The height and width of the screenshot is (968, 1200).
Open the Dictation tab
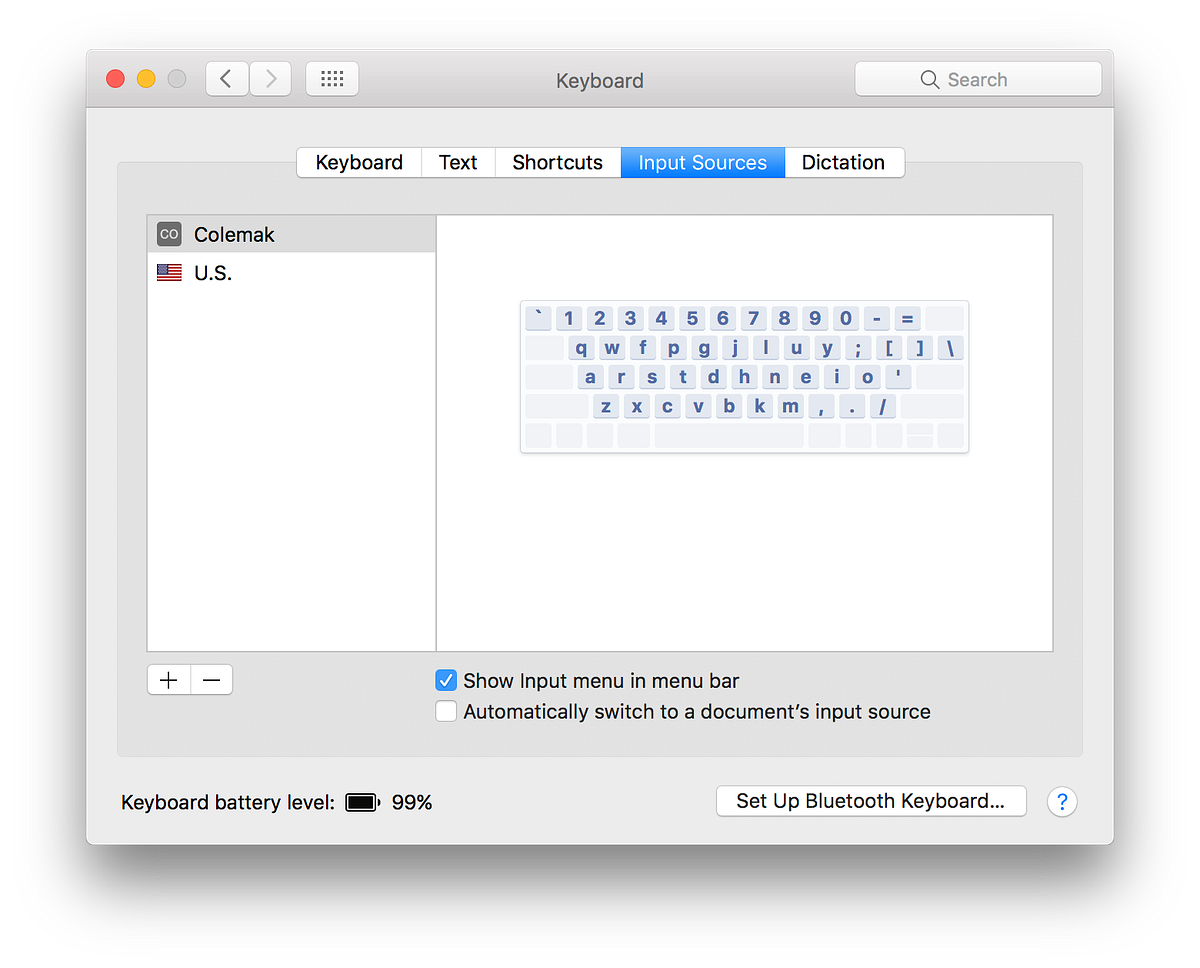point(843,162)
